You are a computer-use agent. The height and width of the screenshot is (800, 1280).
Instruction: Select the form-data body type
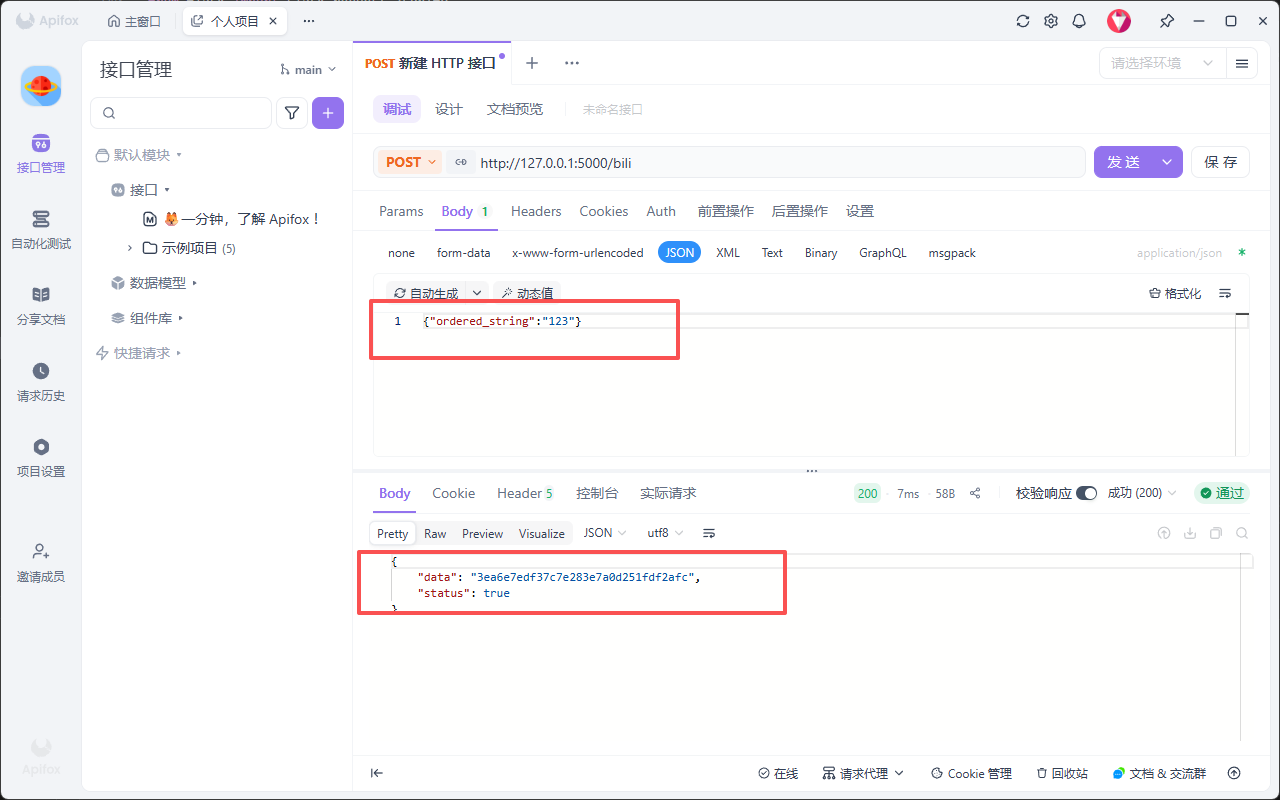(463, 253)
